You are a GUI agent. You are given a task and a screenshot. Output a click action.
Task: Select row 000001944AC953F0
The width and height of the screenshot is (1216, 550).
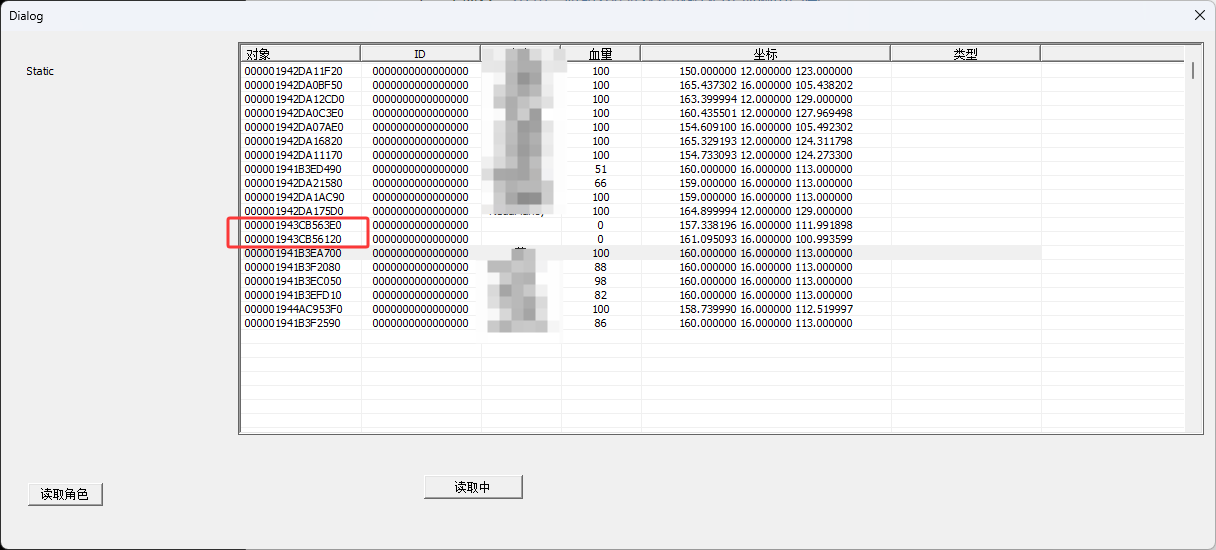pyautogui.click(x=641, y=309)
